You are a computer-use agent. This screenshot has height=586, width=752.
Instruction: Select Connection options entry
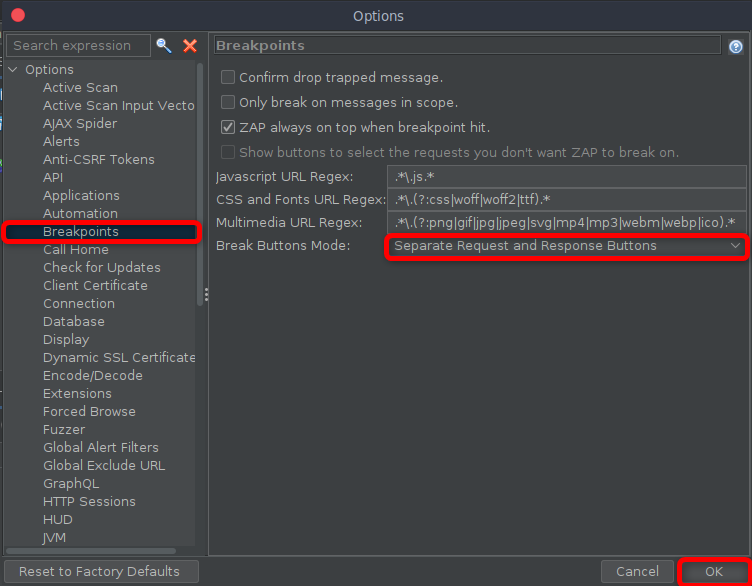click(x=79, y=304)
